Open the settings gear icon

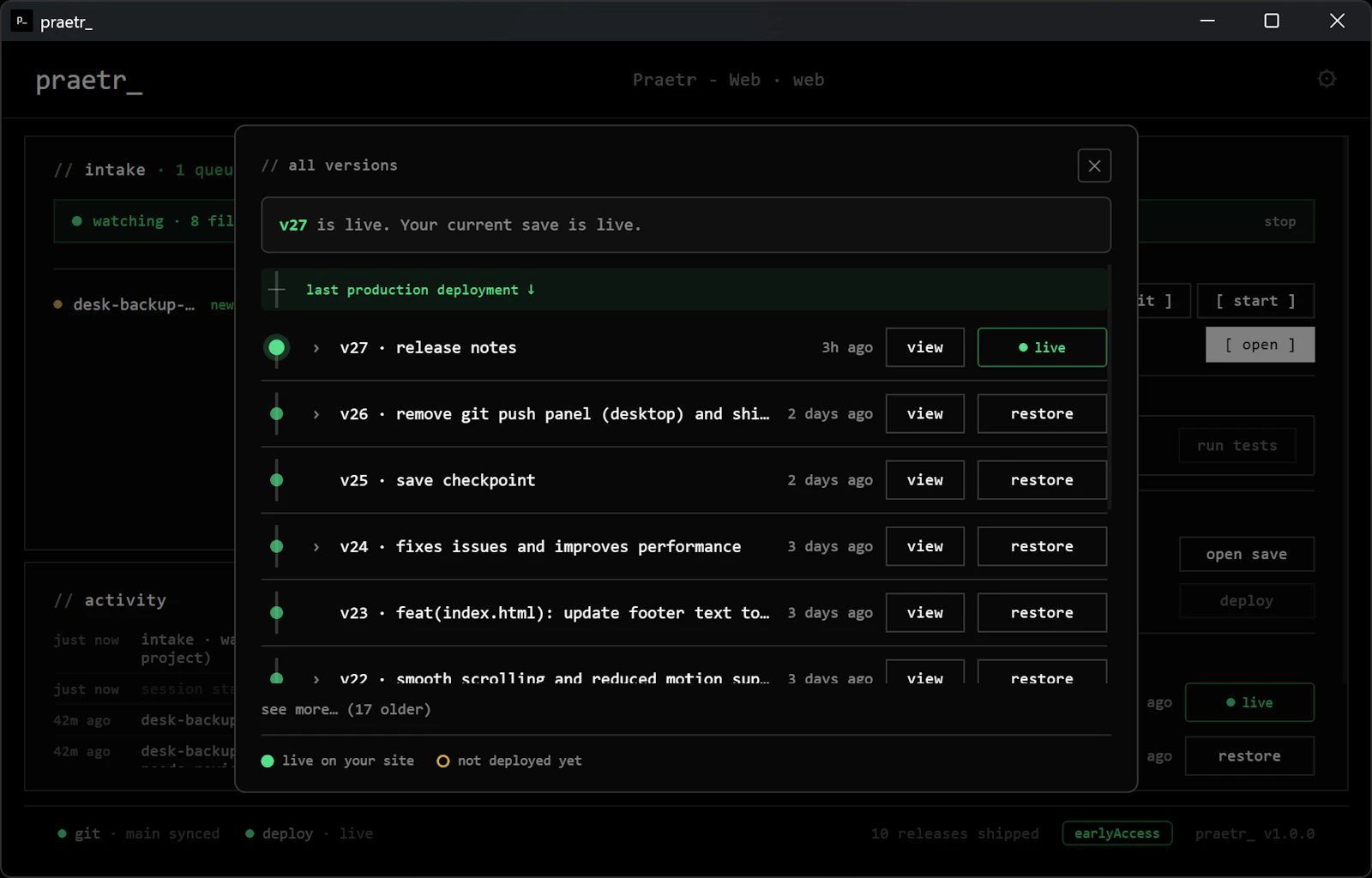1327,79
